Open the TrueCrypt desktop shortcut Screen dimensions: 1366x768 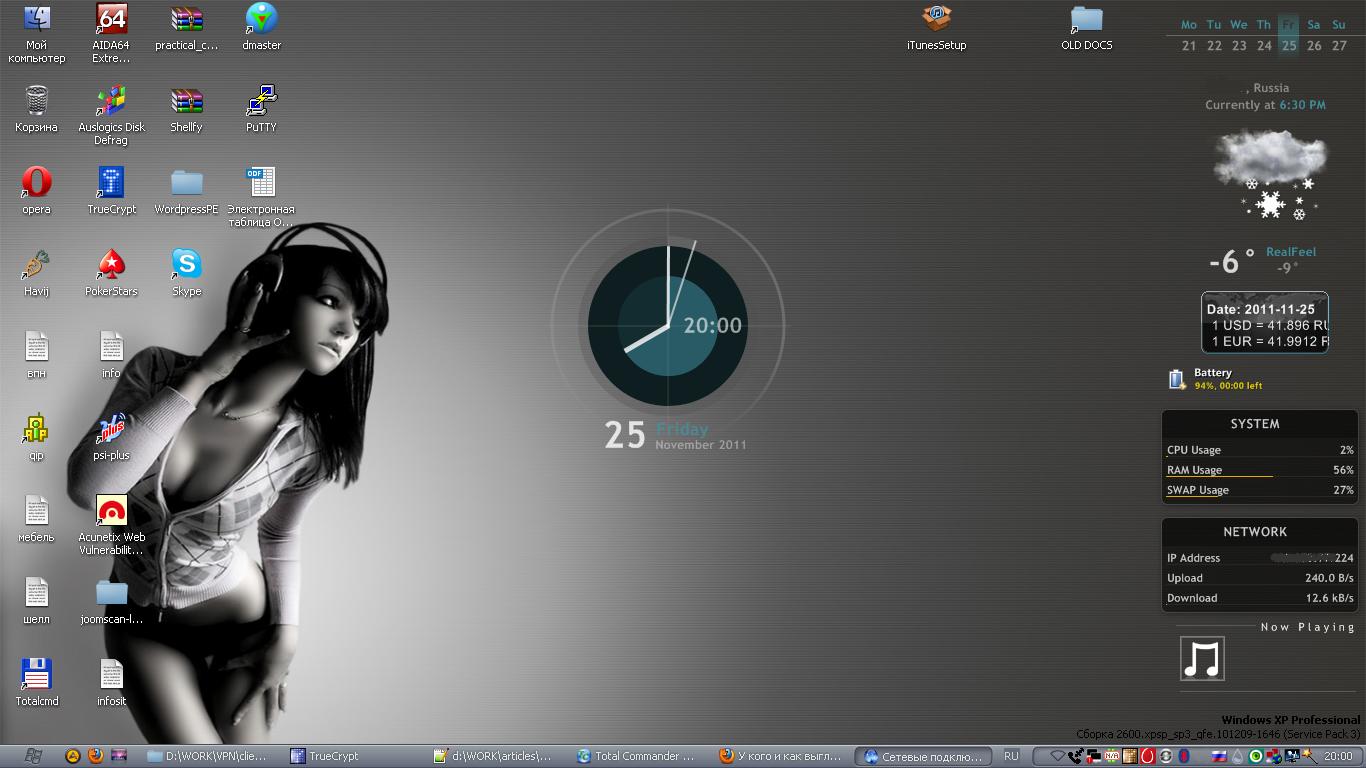111,184
